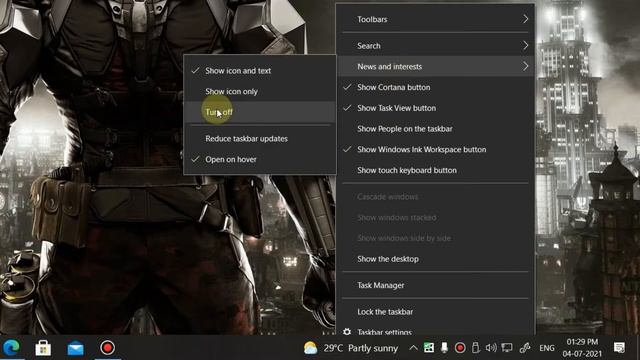The width and height of the screenshot is (640, 360).
Task: Toggle Open on hover setting
Action: coord(260,160)
